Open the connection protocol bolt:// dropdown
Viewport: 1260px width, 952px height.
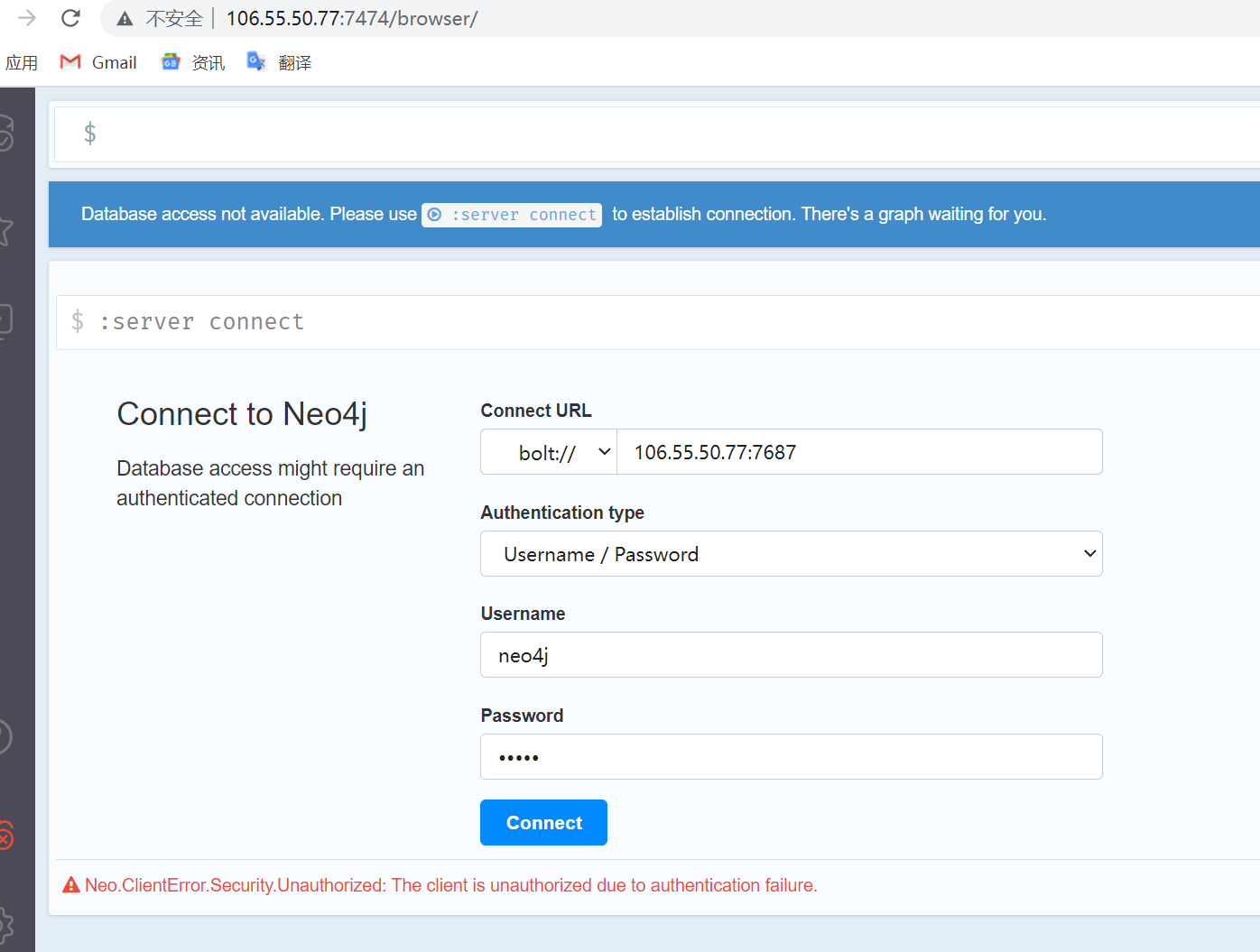pos(548,451)
